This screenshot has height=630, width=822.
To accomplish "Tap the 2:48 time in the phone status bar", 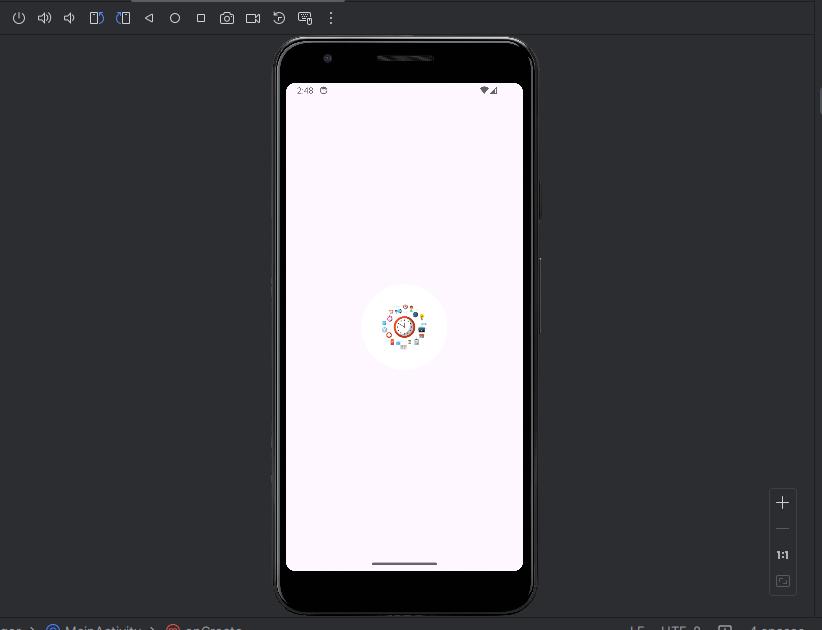I will (305, 91).
